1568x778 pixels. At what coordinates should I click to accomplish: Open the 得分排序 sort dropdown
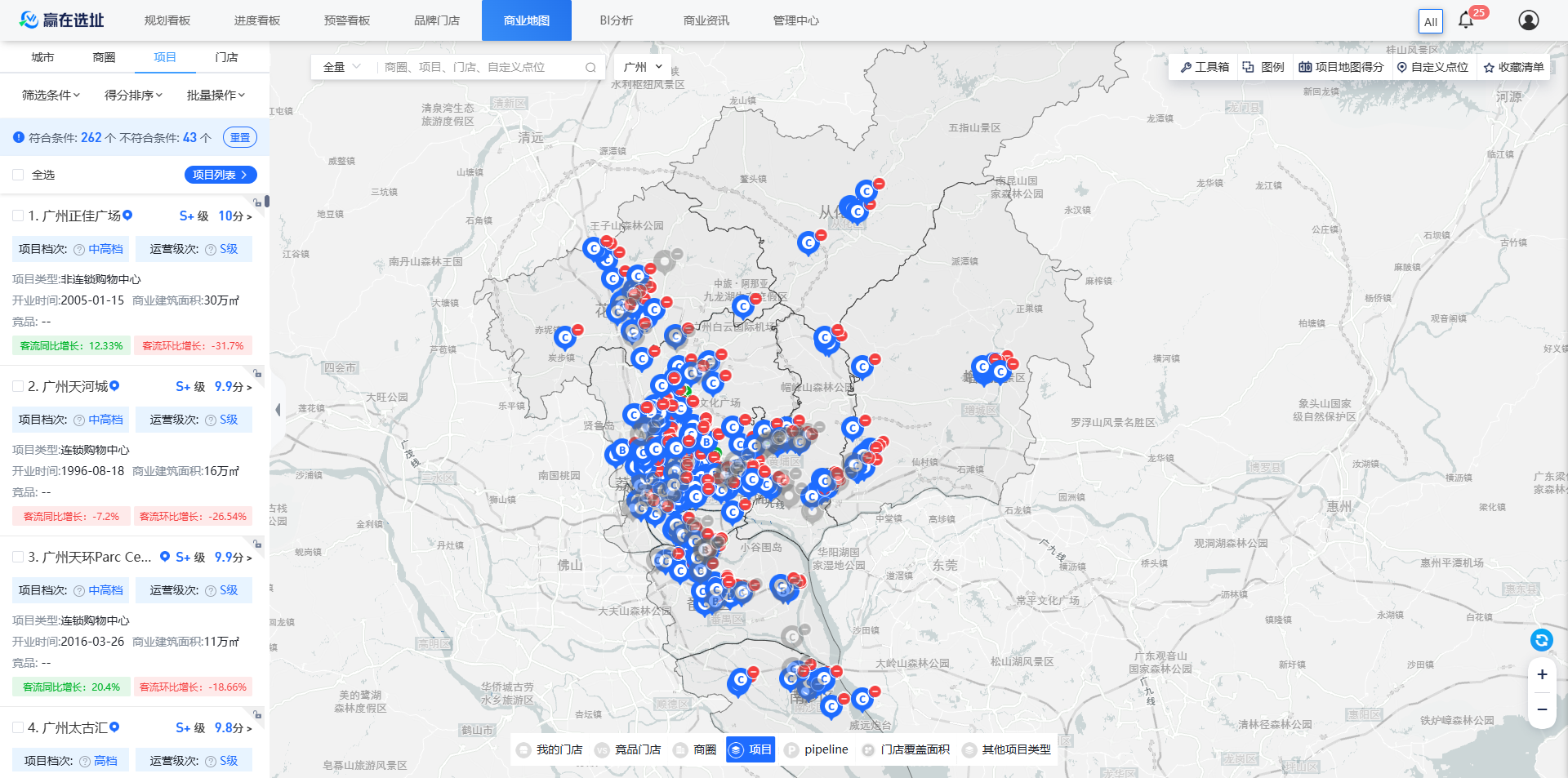pos(133,96)
